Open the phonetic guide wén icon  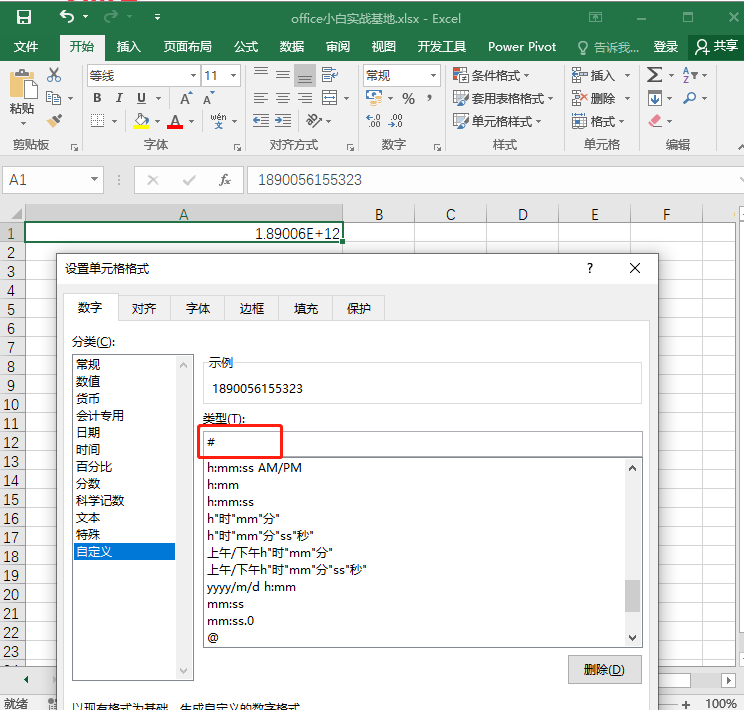point(218,121)
